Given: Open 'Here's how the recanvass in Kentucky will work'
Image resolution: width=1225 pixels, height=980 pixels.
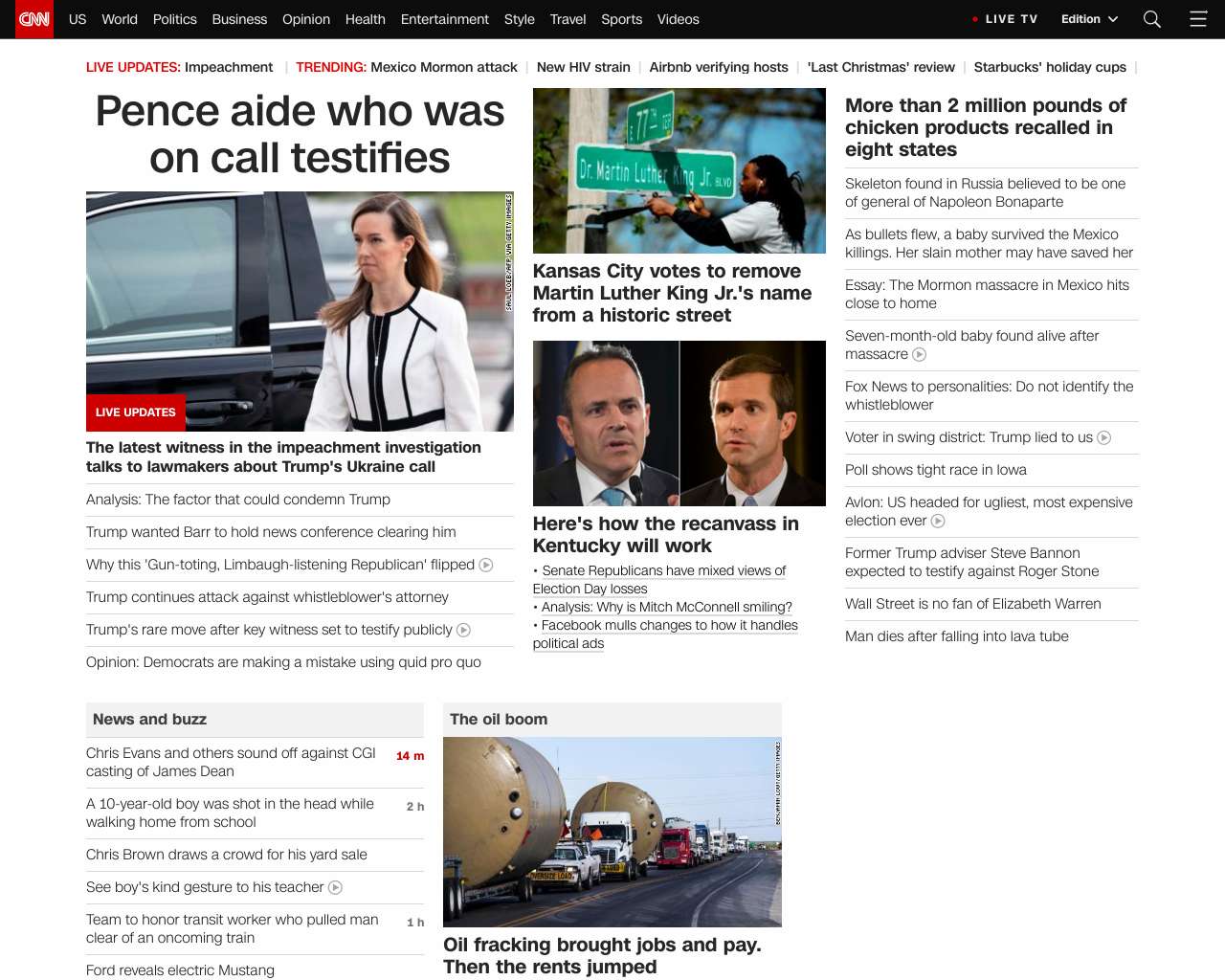Looking at the screenshot, I should pos(666,534).
